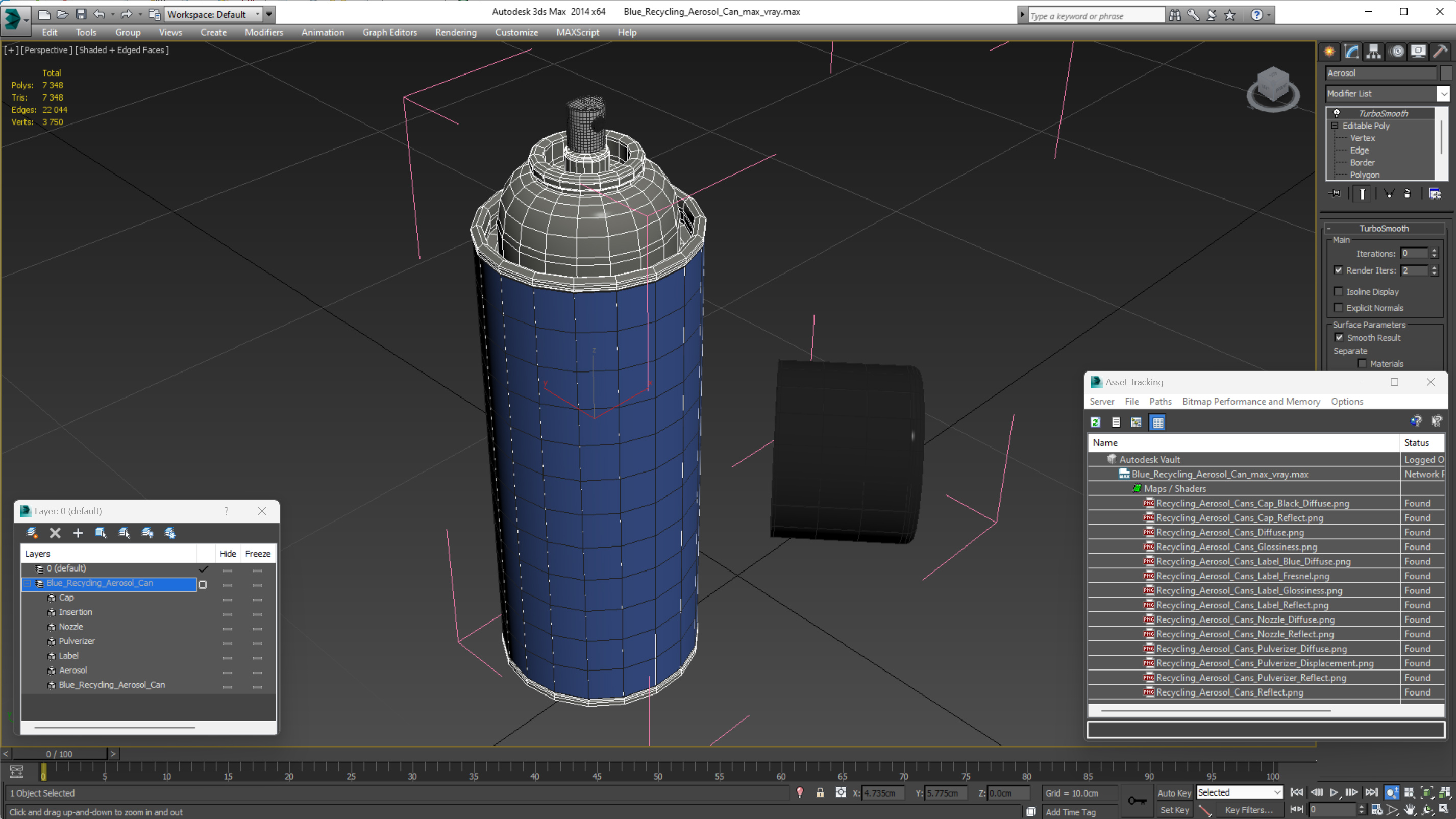
Task: Click the Selection Lock padlock icon in status bar
Action: [x=820, y=792]
